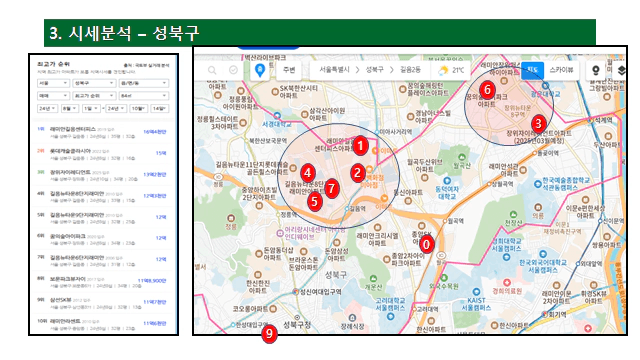The image size is (640, 360).
Task: Click the weather icon showing 21℃
Action: click(x=443, y=70)
